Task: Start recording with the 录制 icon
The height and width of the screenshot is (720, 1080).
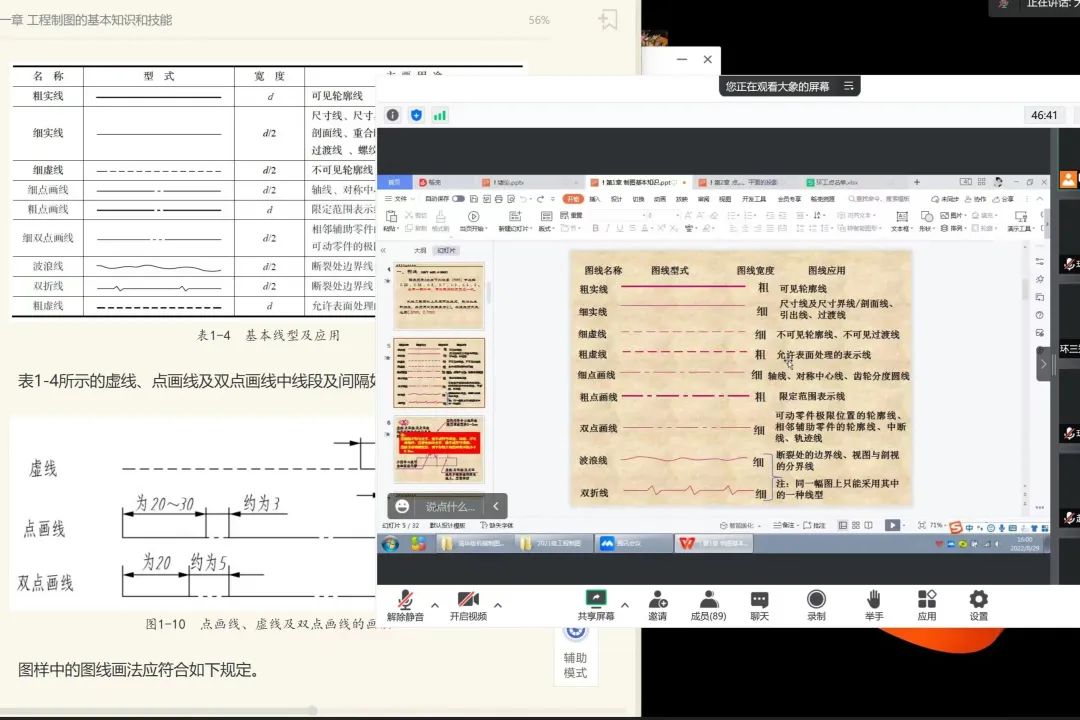Action: coord(816,601)
